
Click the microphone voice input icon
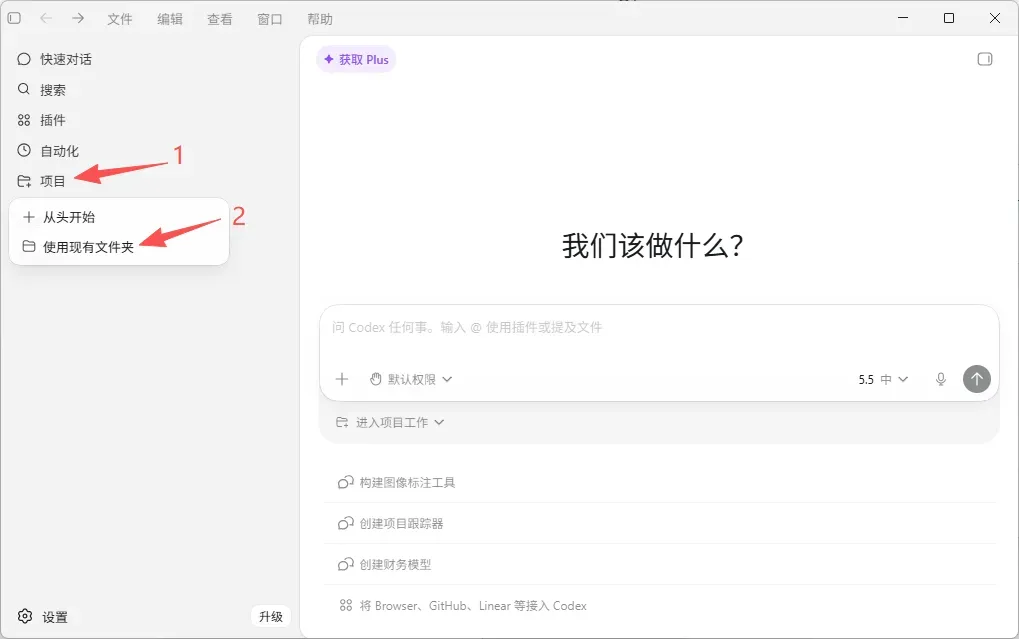pyautogui.click(x=940, y=379)
